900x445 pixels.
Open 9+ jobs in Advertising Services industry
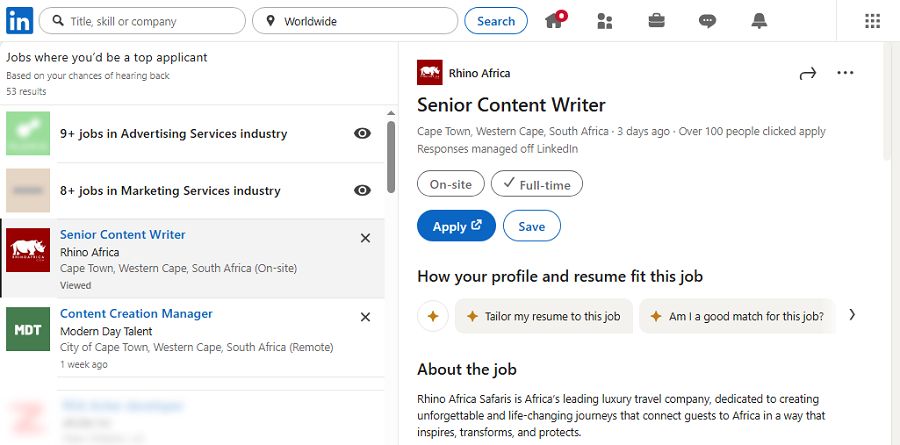click(x=173, y=134)
